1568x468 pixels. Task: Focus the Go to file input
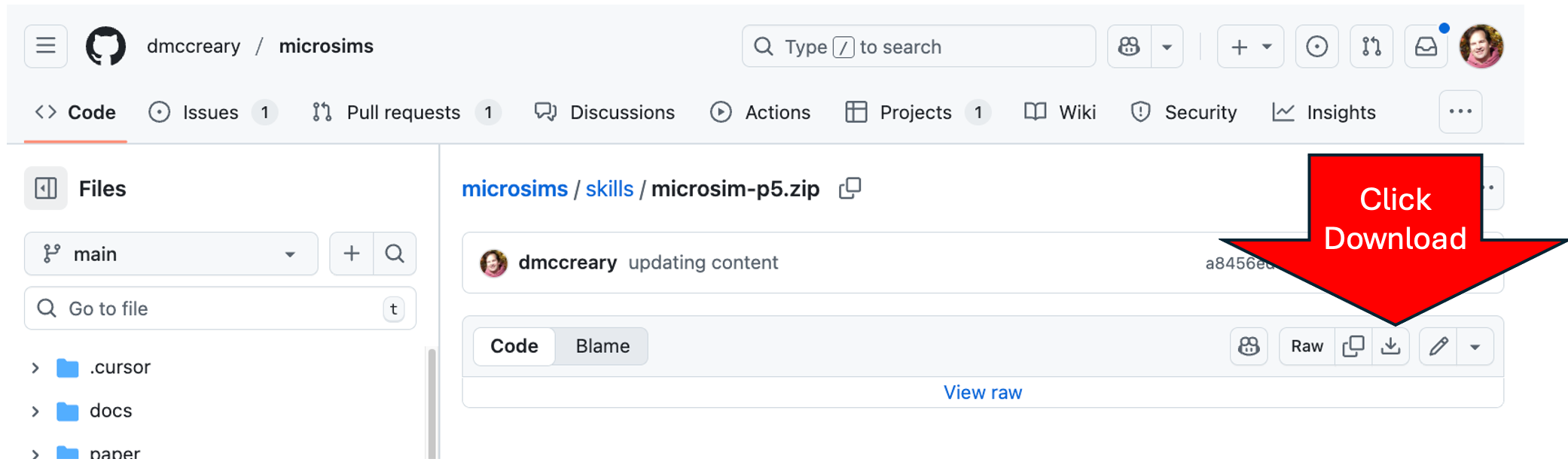(218, 308)
